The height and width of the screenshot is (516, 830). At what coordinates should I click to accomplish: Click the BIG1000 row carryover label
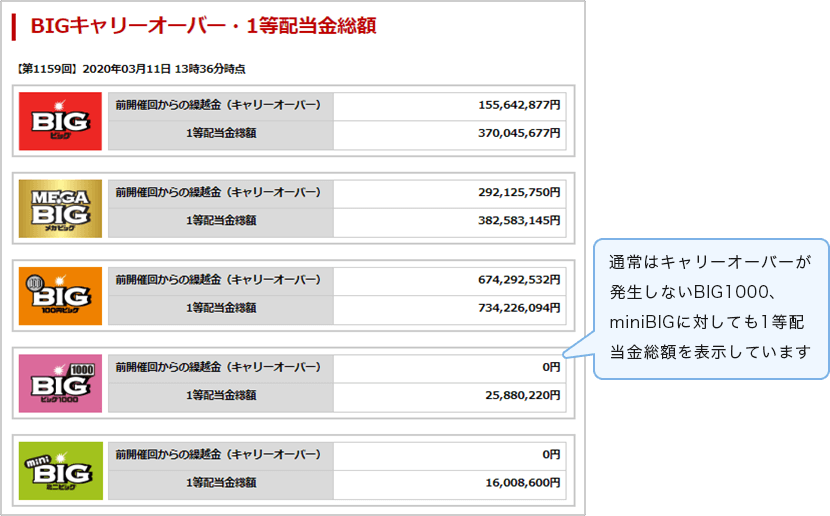pyautogui.click(x=221, y=368)
